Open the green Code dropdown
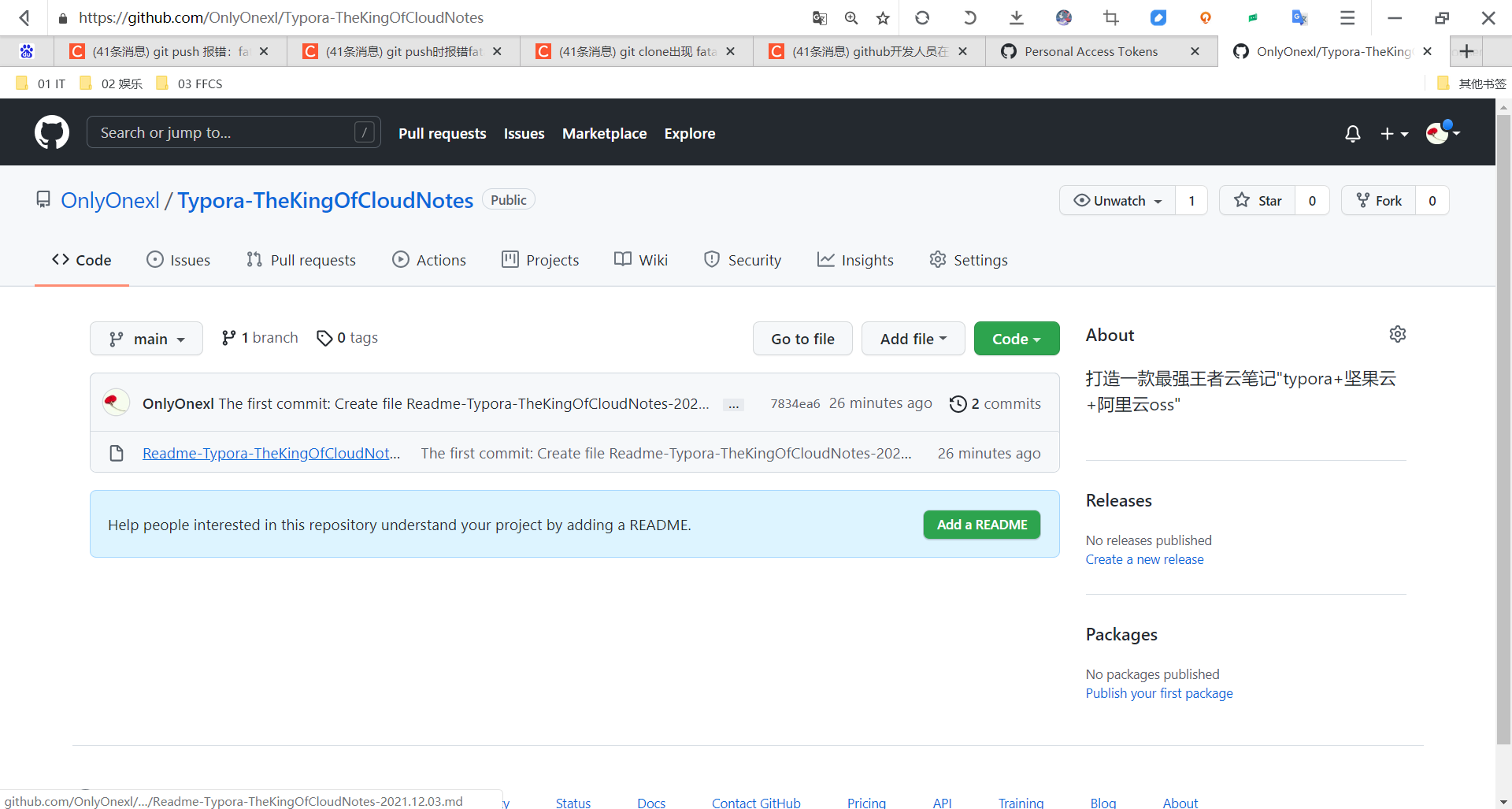1512x809 pixels. click(x=1017, y=339)
